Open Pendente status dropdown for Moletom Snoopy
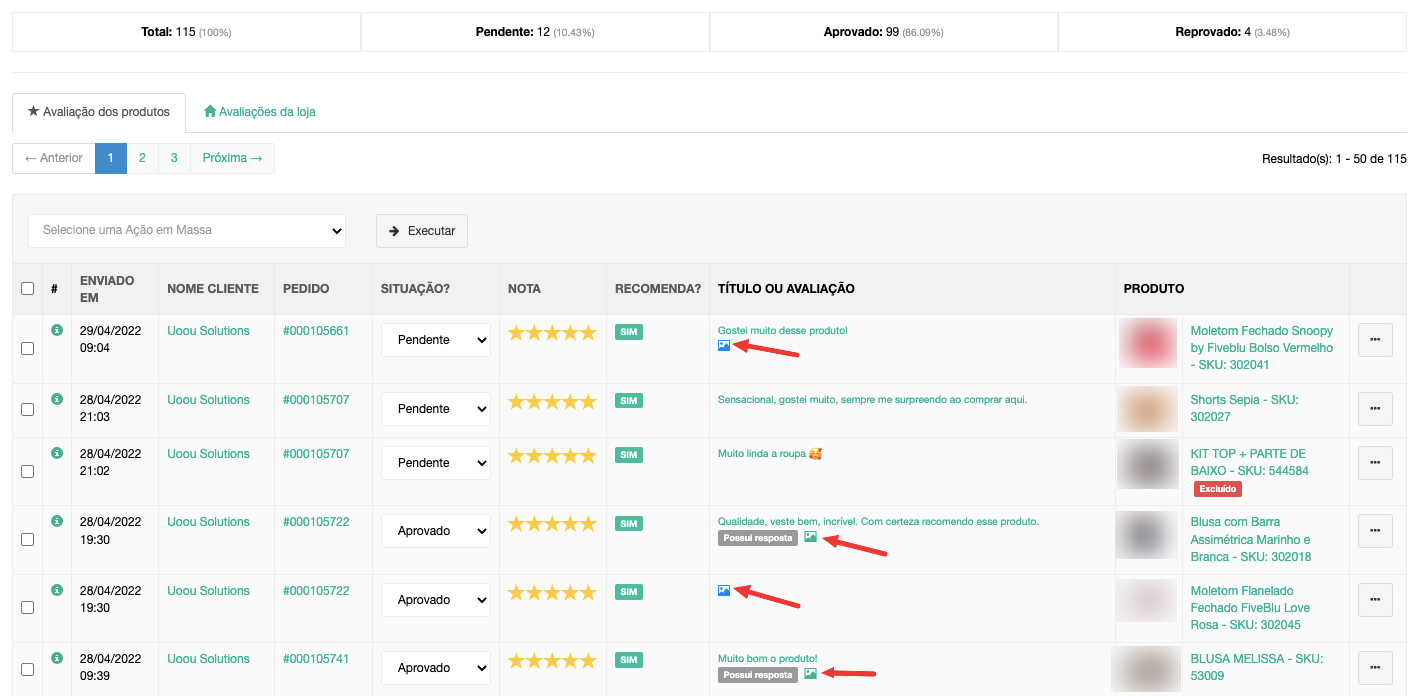Viewport: 1419px width, 696px height. click(x=436, y=340)
